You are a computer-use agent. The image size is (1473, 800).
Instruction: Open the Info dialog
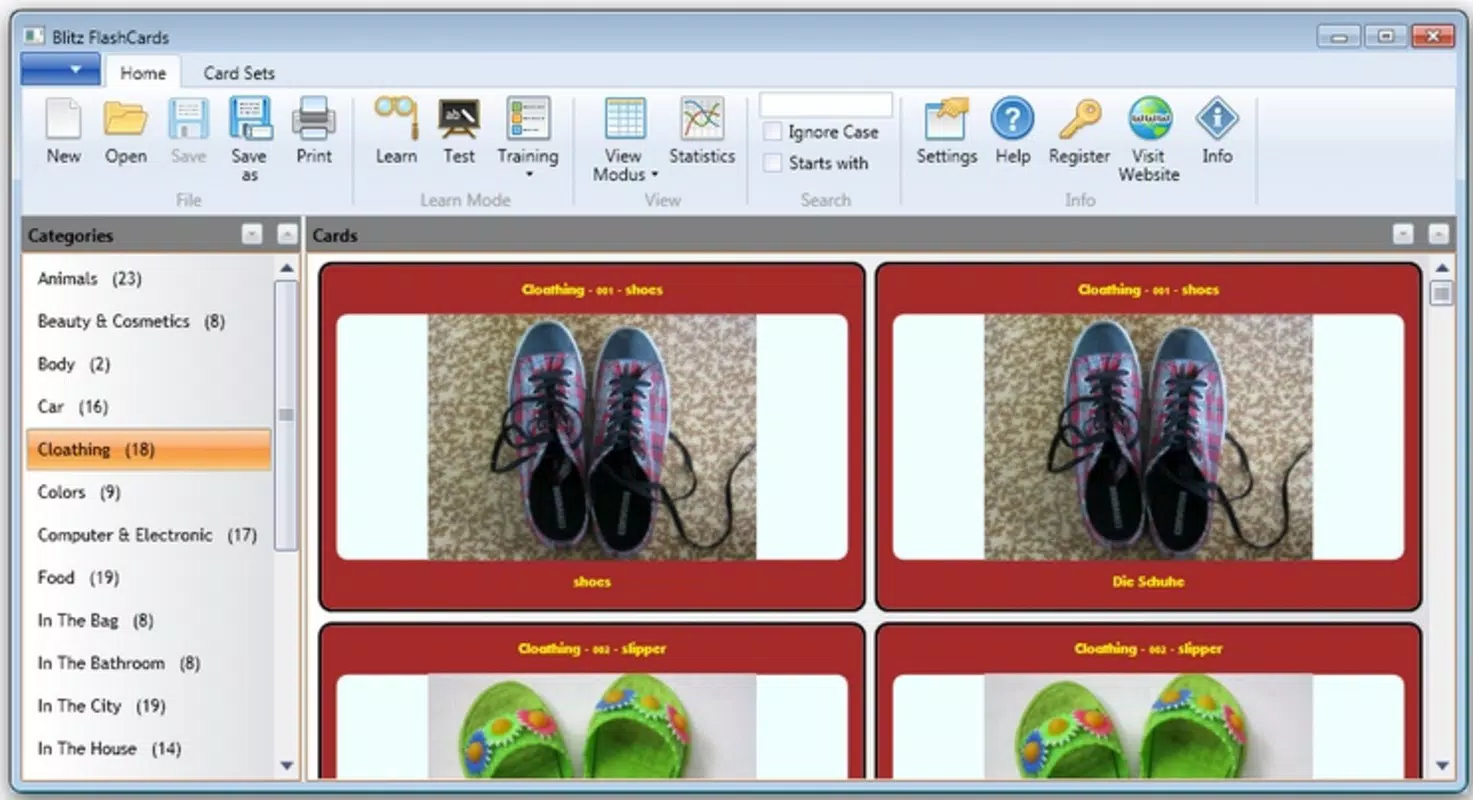[x=1217, y=131]
